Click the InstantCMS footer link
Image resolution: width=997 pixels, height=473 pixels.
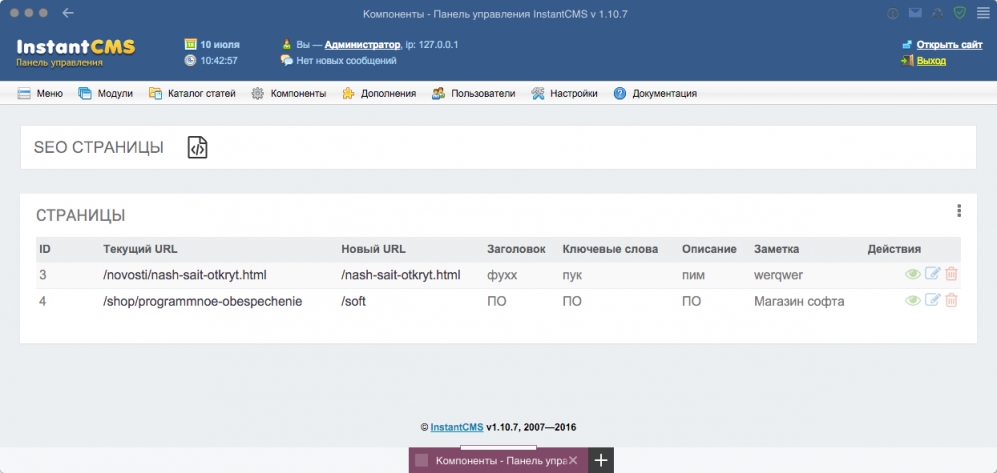pos(457,427)
